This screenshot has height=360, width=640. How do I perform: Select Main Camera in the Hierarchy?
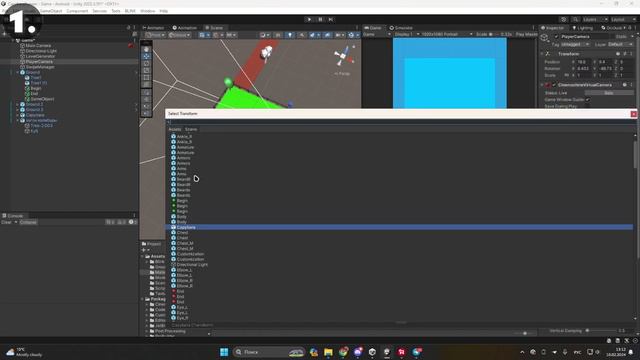click(x=38, y=46)
